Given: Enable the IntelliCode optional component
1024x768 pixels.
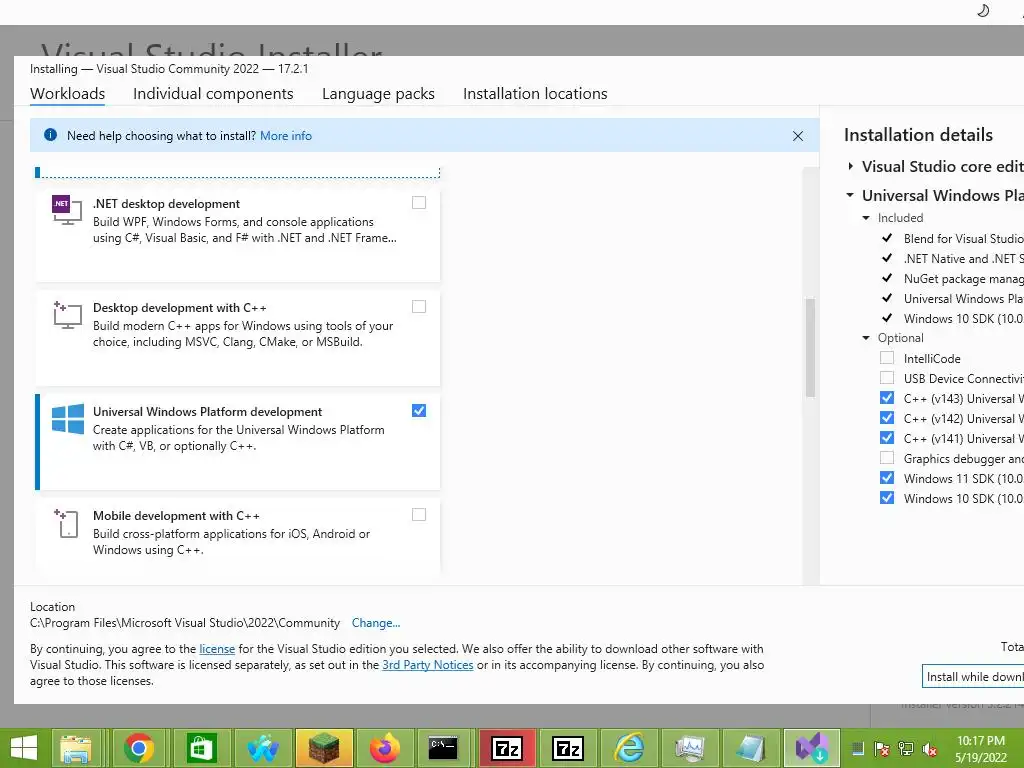Looking at the screenshot, I should [x=887, y=358].
